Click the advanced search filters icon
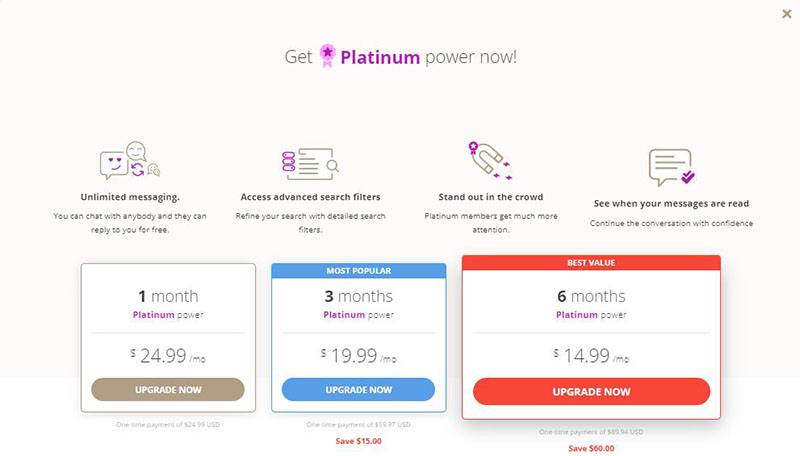The width and height of the screenshot is (800, 456). [310, 164]
